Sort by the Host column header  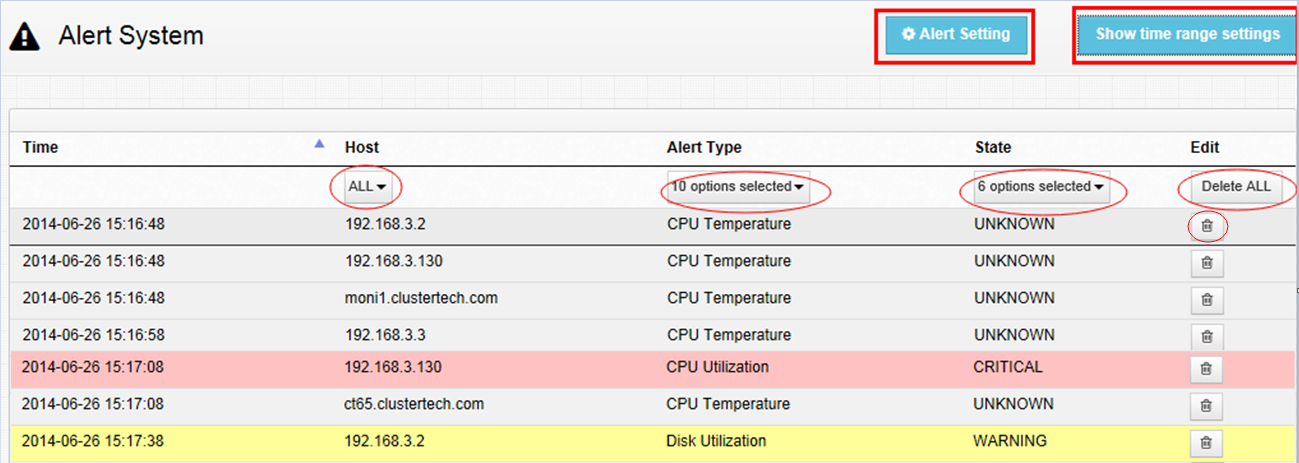(x=362, y=147)
